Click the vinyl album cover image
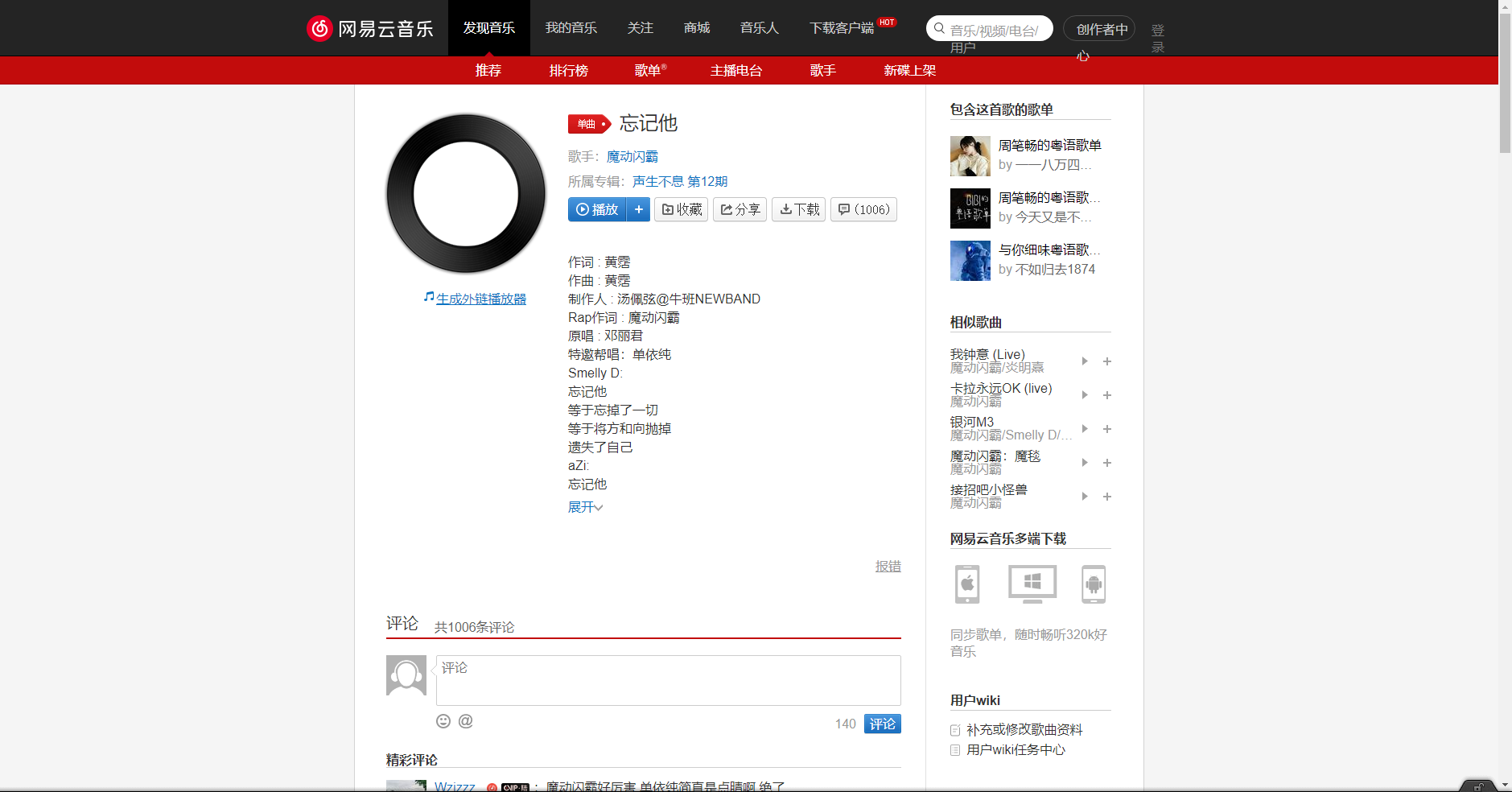This screenshot has width=1512, height=792. pyautogui.click(x=466, y=193)
